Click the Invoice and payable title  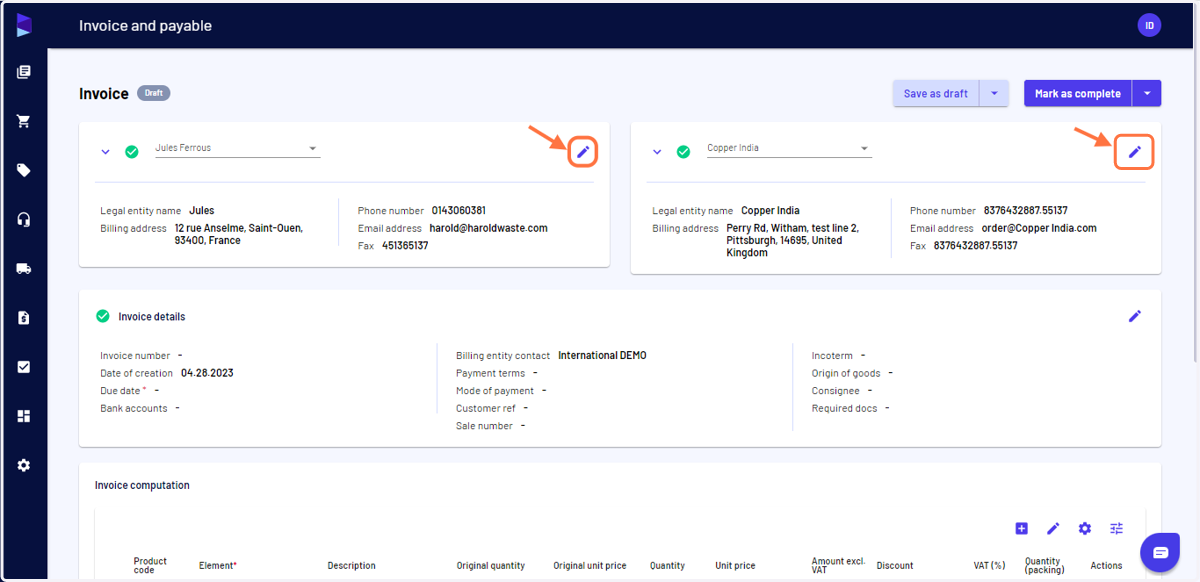click(x=146, y=25)
